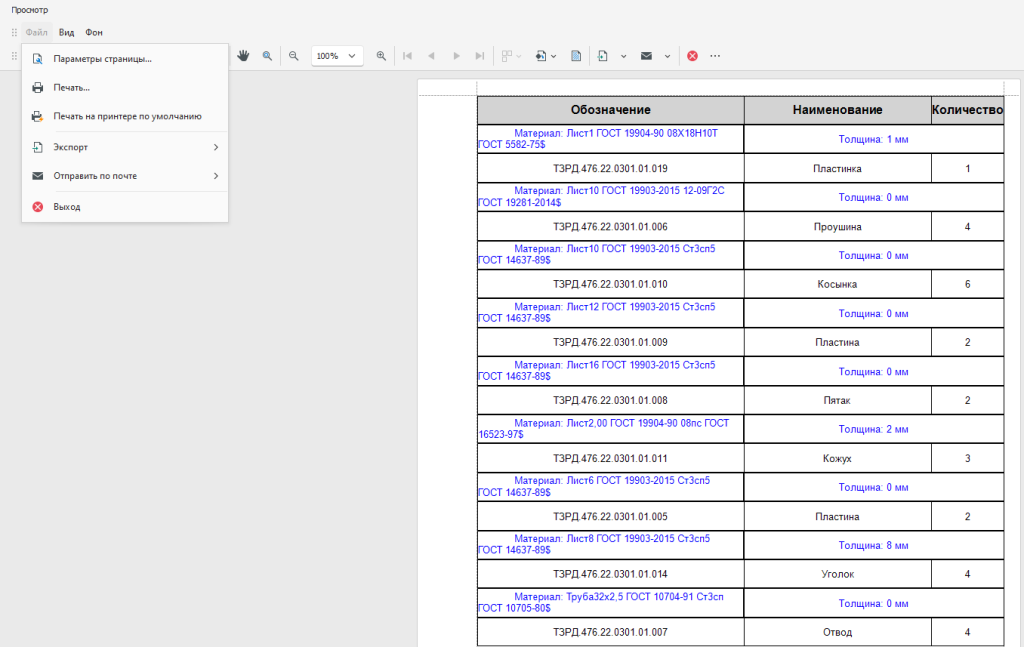The image size is (1024, 647).
Task: Jump to the last page arrow
Action: pos(480,56)
